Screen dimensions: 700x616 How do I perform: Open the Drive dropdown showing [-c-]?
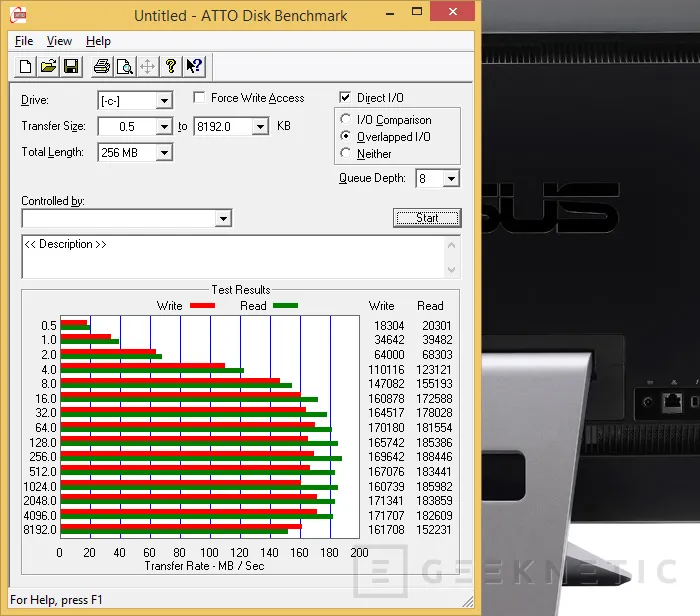[x=164, y=100]
